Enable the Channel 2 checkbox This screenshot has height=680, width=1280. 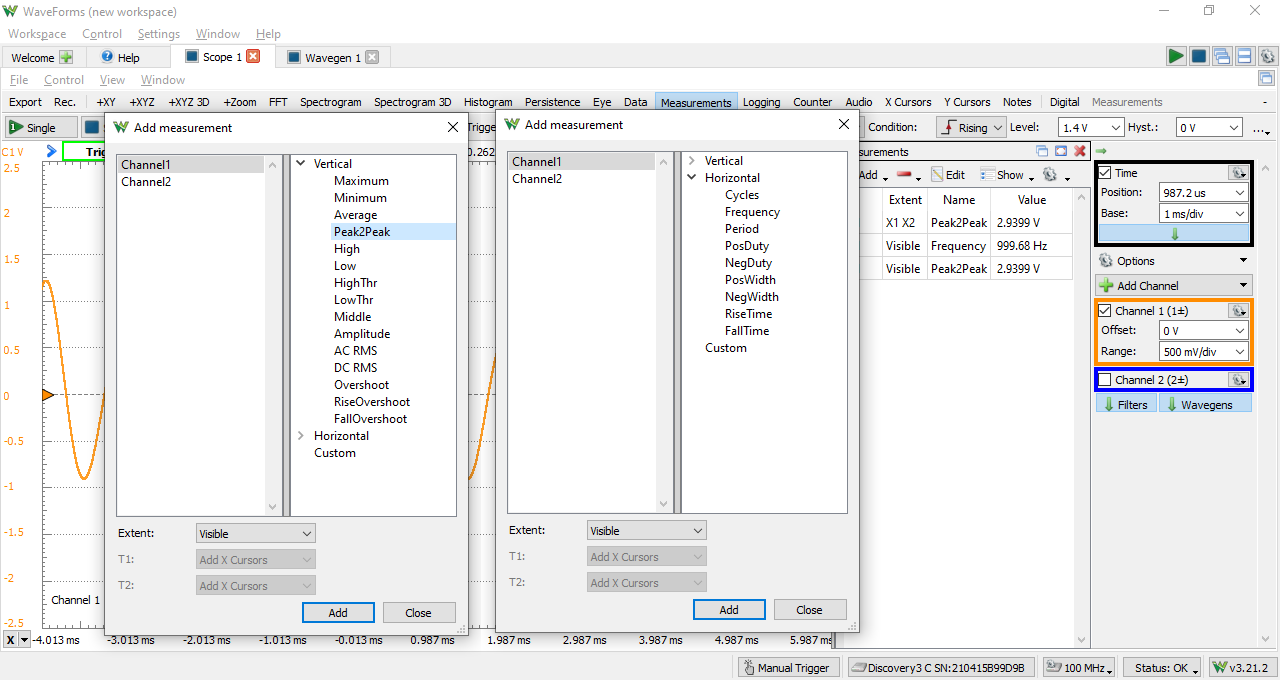coord(1105,380)
